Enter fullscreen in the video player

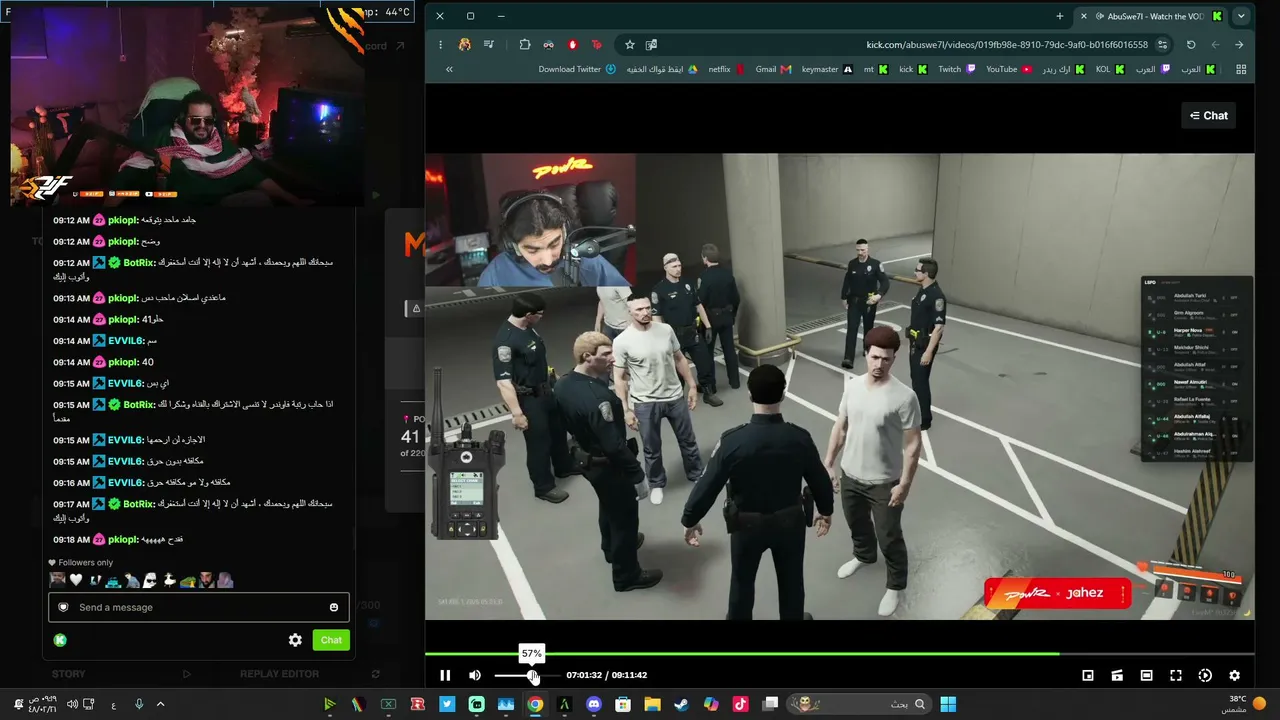(1176, 676)
